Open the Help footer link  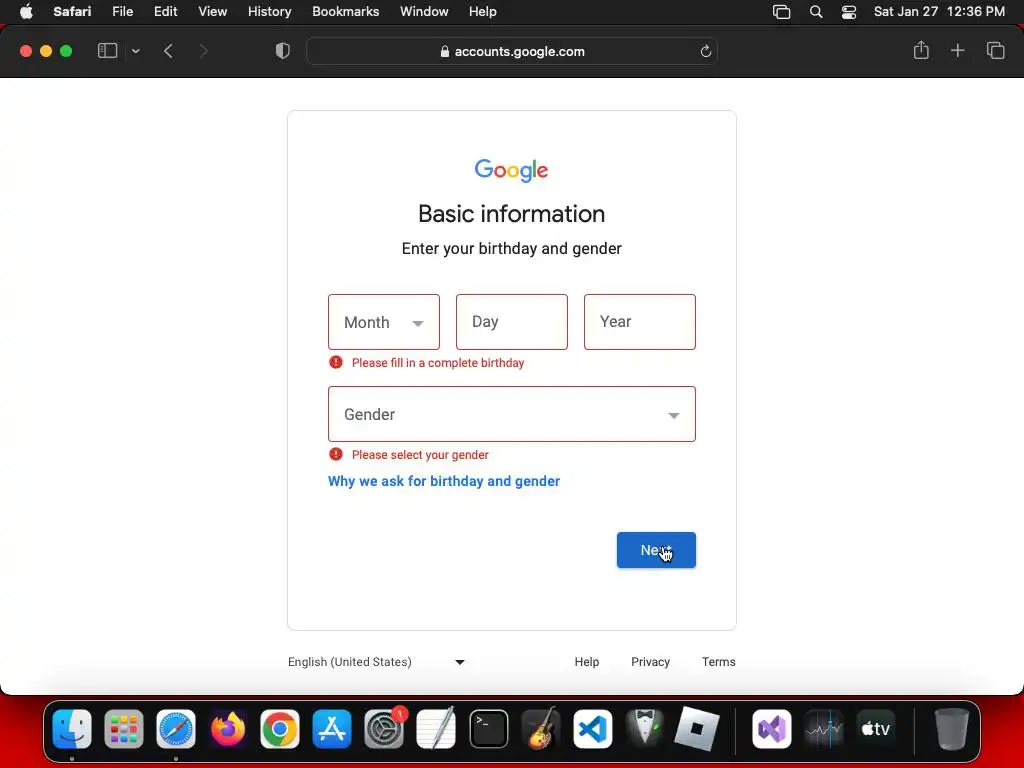586,662
